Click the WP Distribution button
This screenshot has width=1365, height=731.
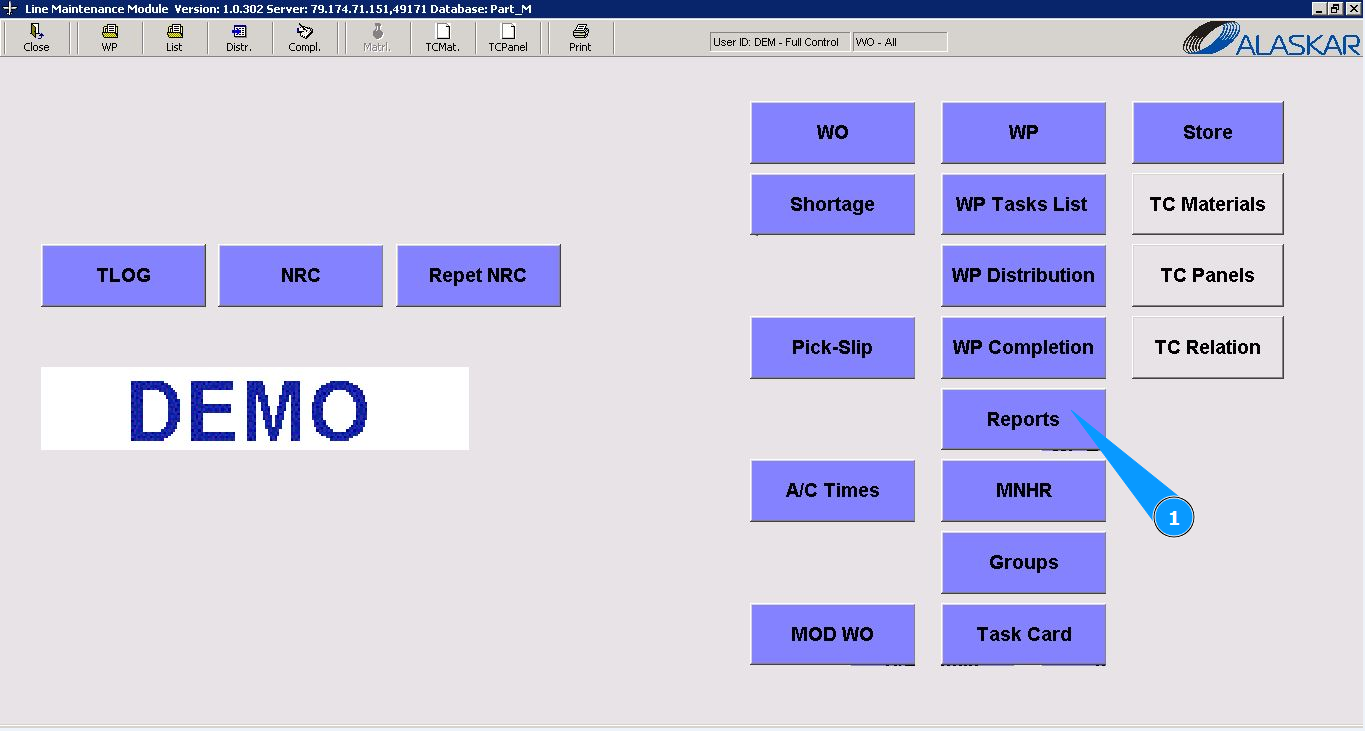[x=1023, y=275]
